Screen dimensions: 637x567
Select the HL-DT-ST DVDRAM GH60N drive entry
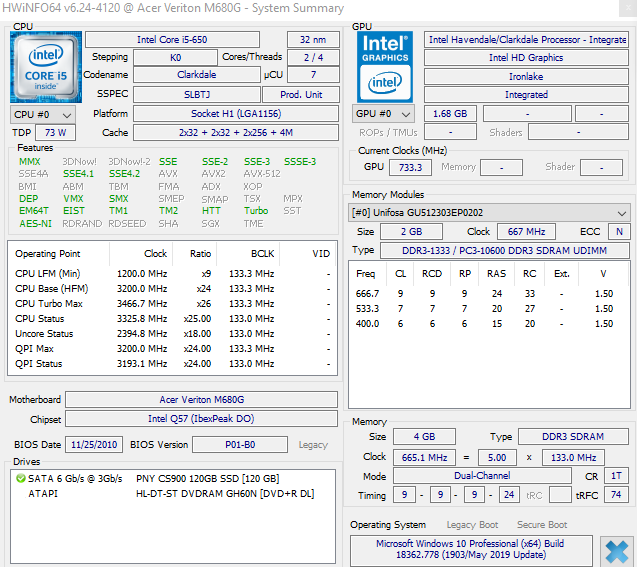[173, 494]
